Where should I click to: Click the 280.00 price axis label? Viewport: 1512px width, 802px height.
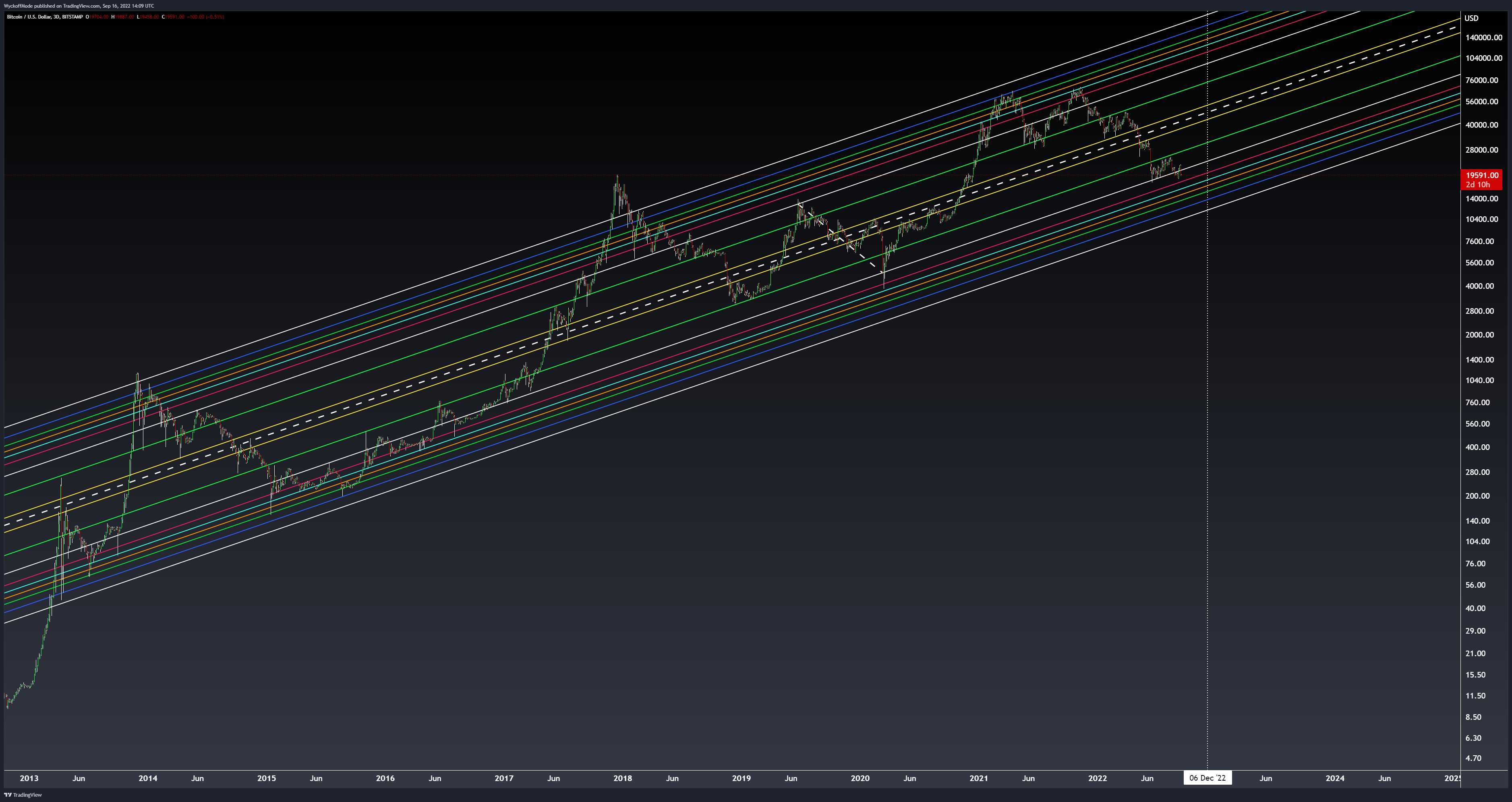point(1477,472)
